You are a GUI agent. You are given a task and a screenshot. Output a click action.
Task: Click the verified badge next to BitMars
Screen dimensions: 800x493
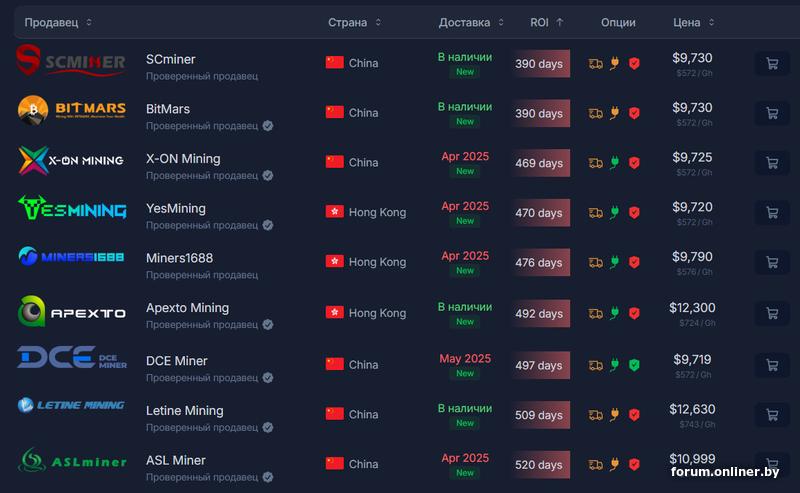coord(268,126)
